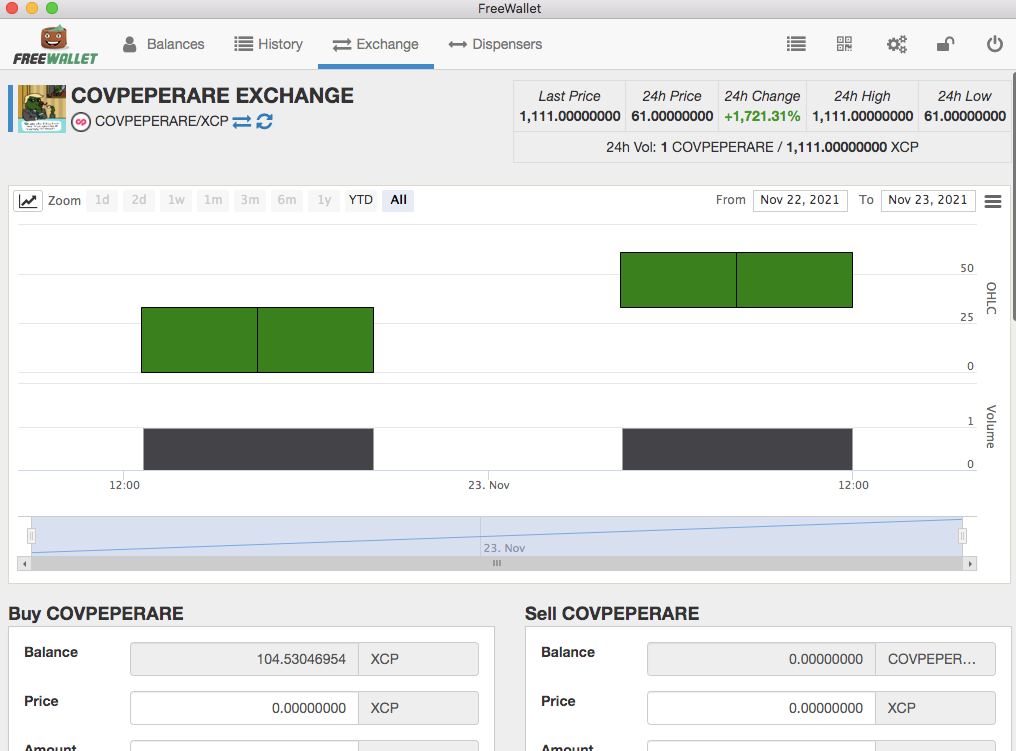
Task: Open the Dispensers tab
Action: [x=495, y=44]
